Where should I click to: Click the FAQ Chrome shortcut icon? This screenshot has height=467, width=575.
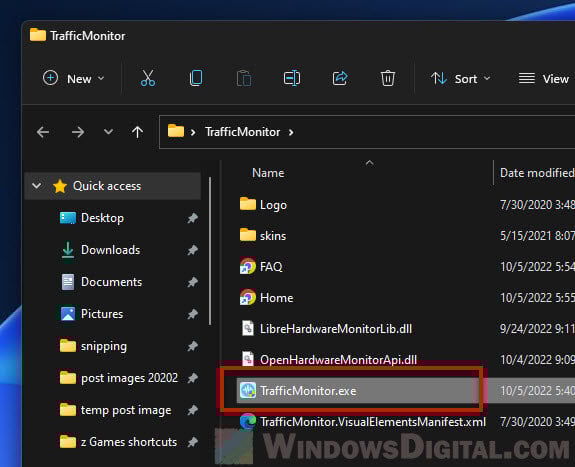248,266
